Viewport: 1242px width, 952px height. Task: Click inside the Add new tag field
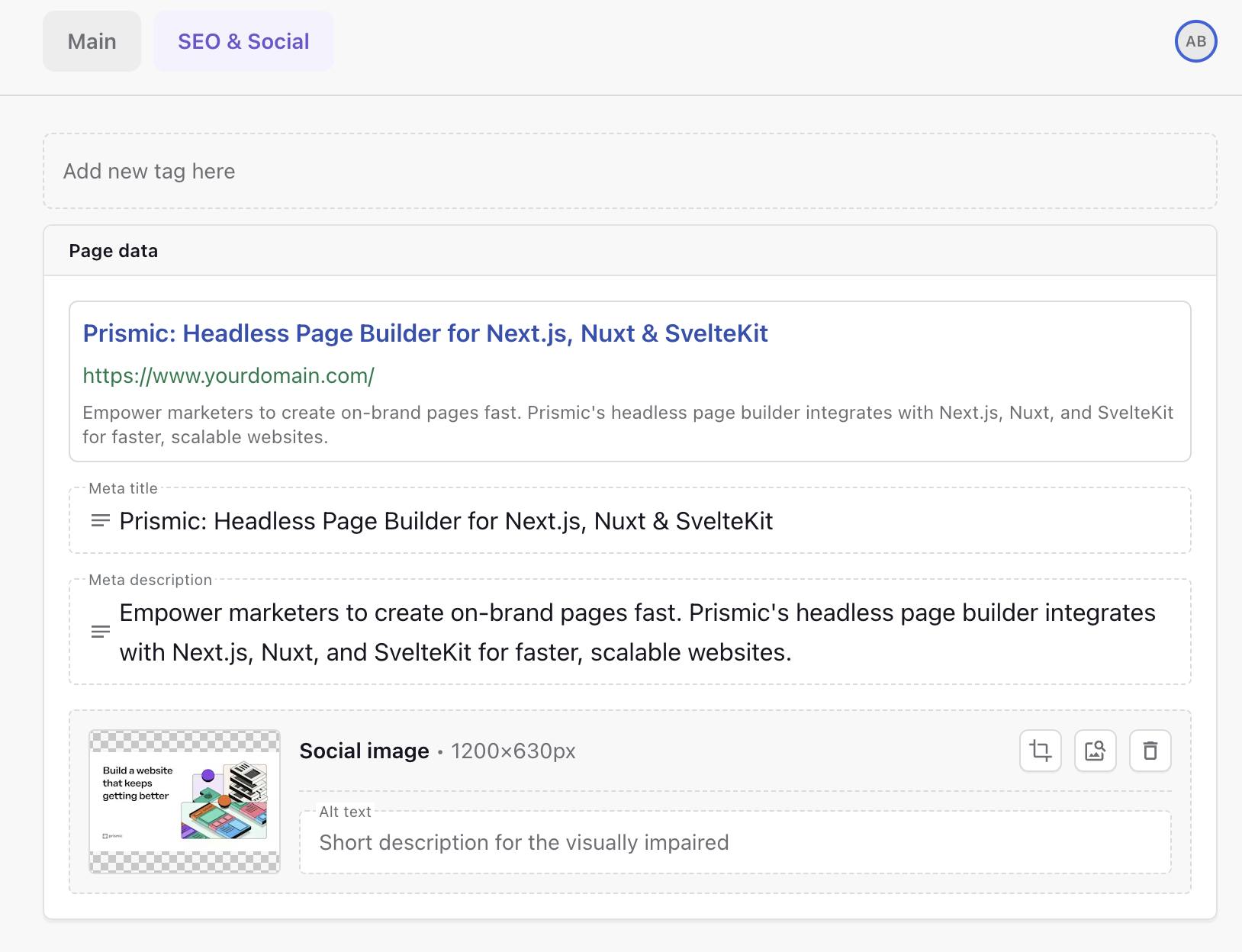[305, 171]
